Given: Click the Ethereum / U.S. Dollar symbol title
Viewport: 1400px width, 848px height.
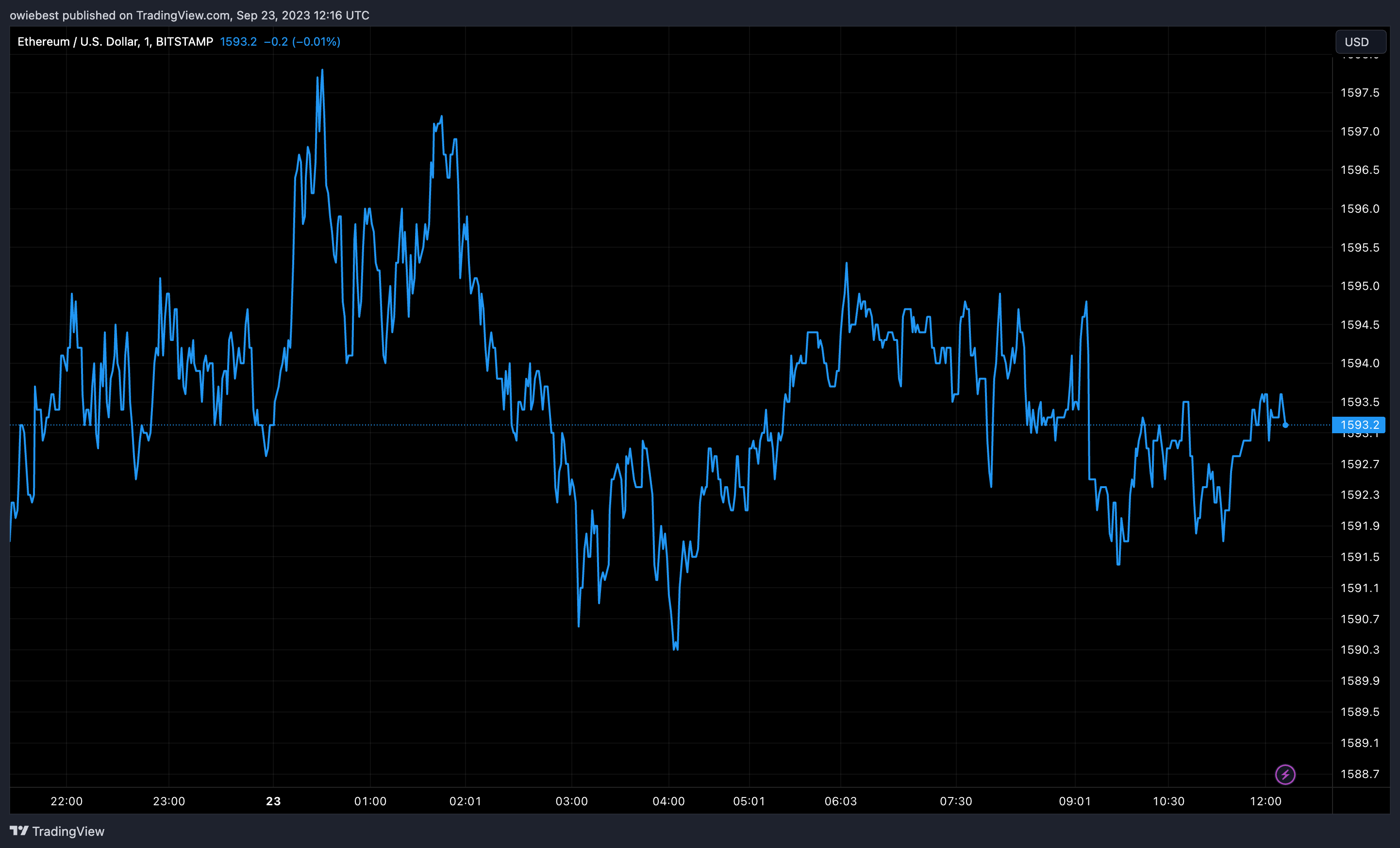Looking at the screenshot, I should pos(115,41).
